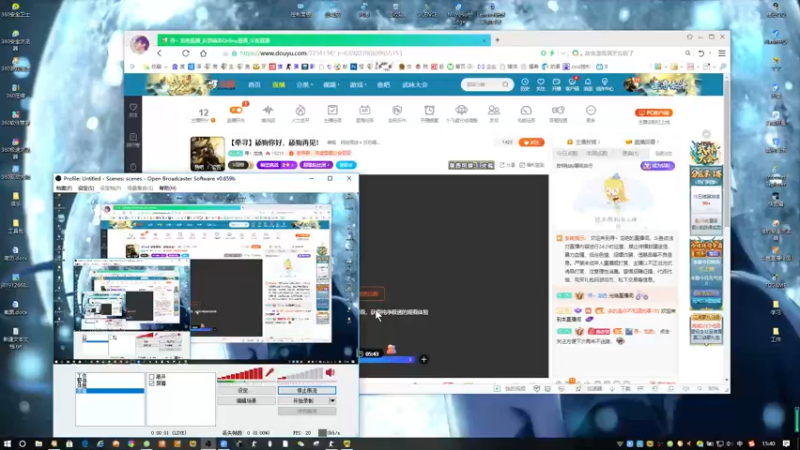Open the waveform icon in streamer toolbar
This screenshot has width=800, height=450.
pos(268,110)
